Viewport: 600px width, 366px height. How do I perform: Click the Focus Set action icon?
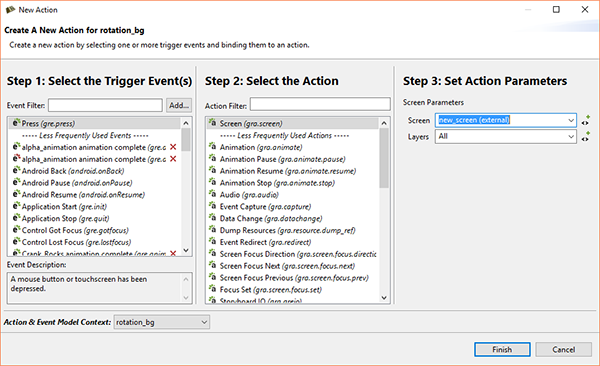click(x=212, y=289)
